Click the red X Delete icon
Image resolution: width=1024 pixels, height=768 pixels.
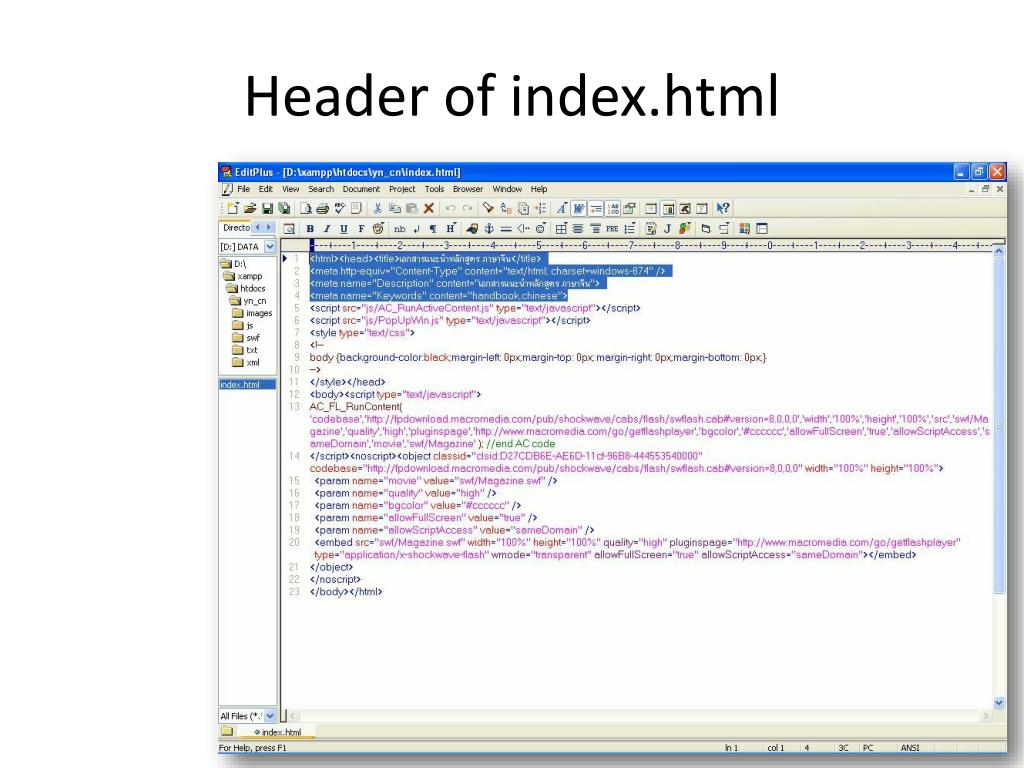click(428, 208)
